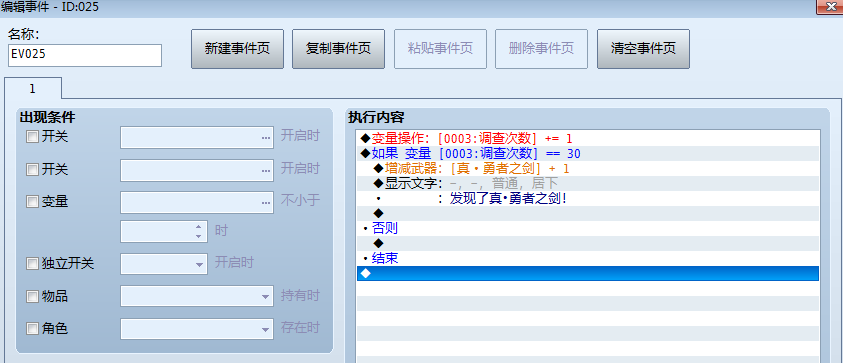
Task: Open the 独立开关 dropdown
Action: tap(164, 264)
